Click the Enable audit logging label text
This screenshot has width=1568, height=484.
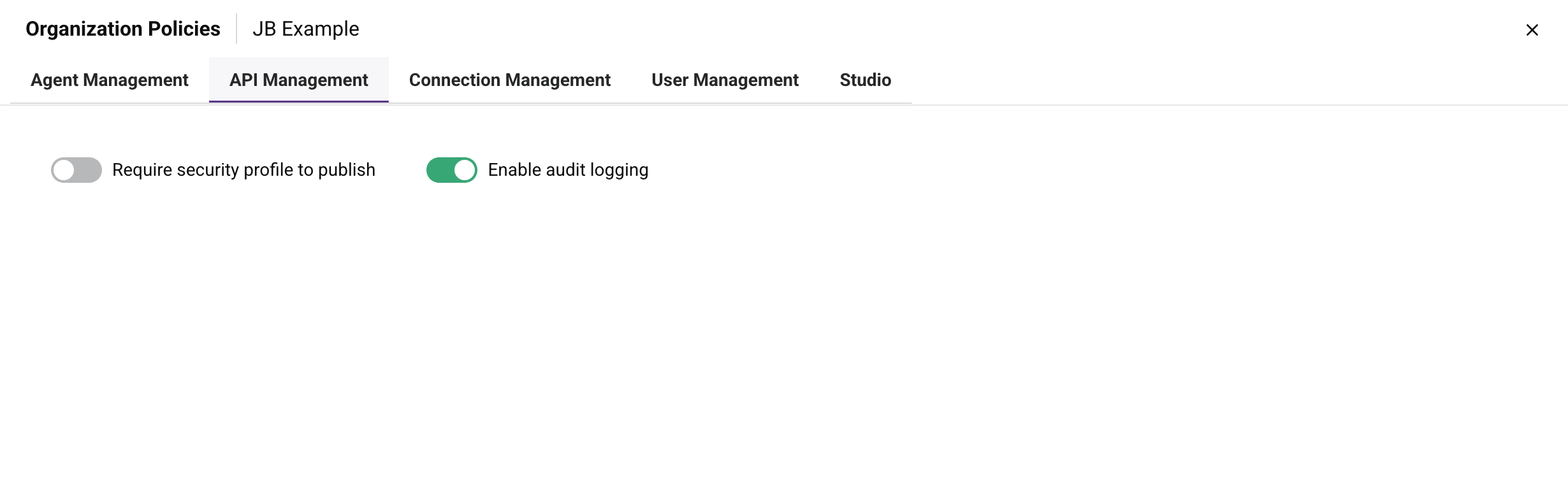(568, 170)
